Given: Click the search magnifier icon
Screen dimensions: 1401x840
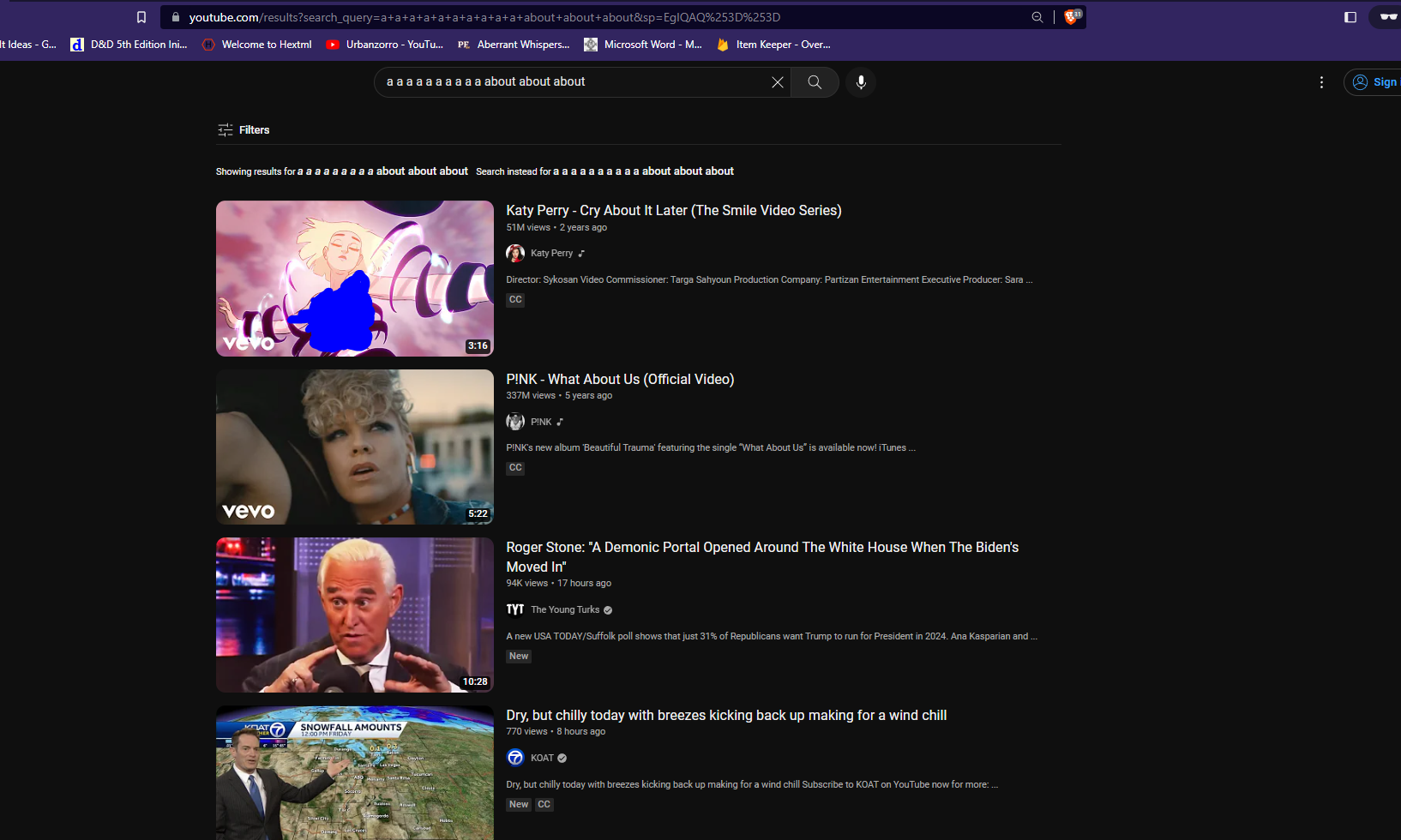Looking at the screenshot, I should 813,82.
